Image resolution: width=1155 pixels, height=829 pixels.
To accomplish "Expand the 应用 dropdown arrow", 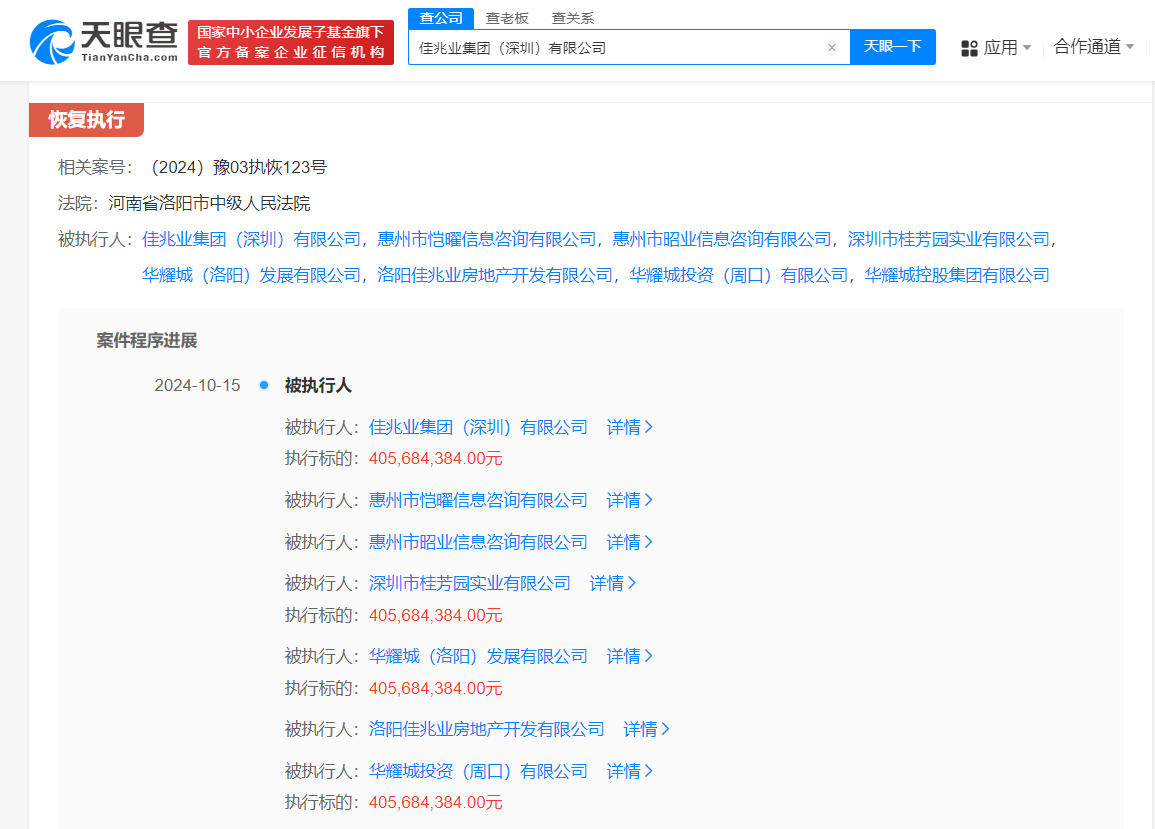I will coord(1027,48).
